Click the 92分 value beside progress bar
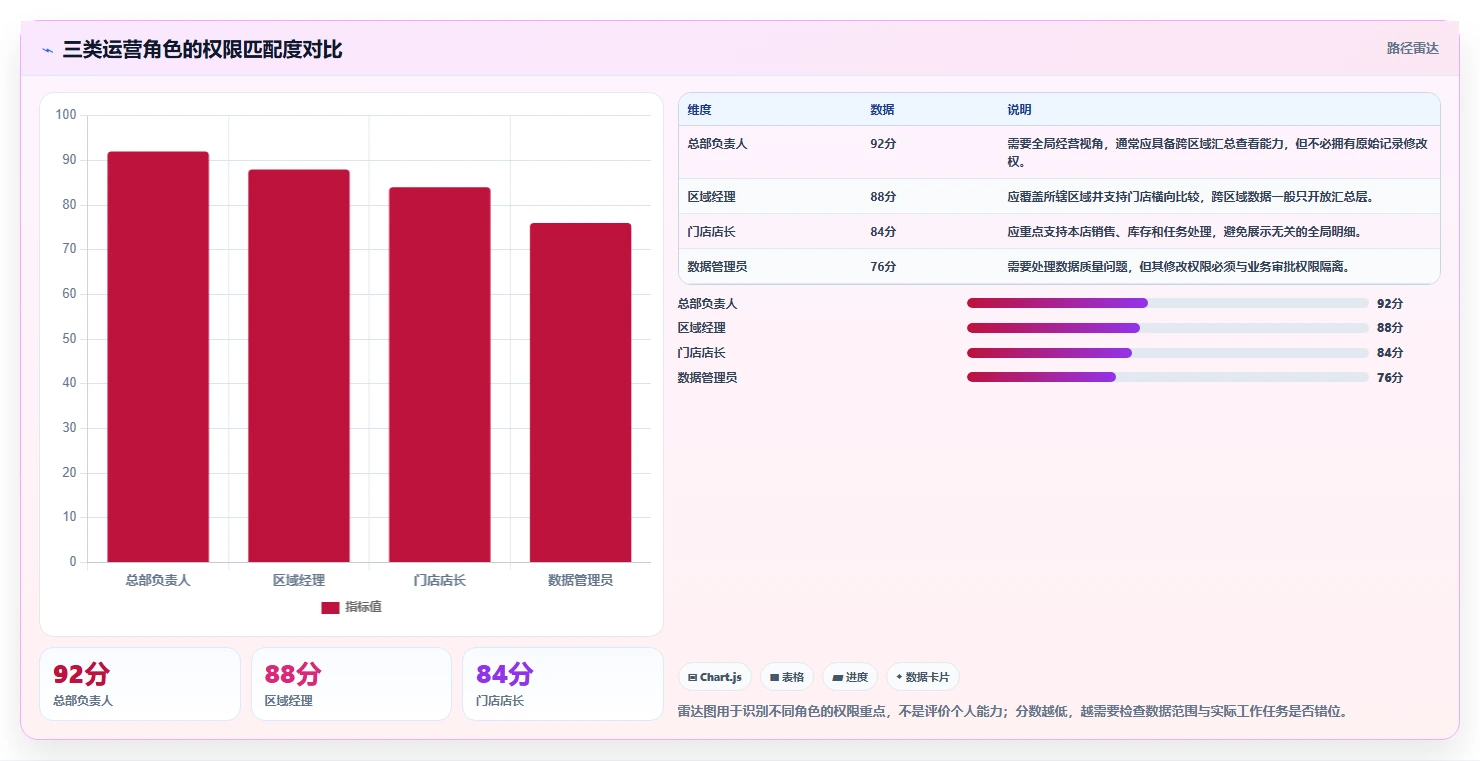The width and height of the screenshot is (1480, 761). click(x=1390, y=303)
